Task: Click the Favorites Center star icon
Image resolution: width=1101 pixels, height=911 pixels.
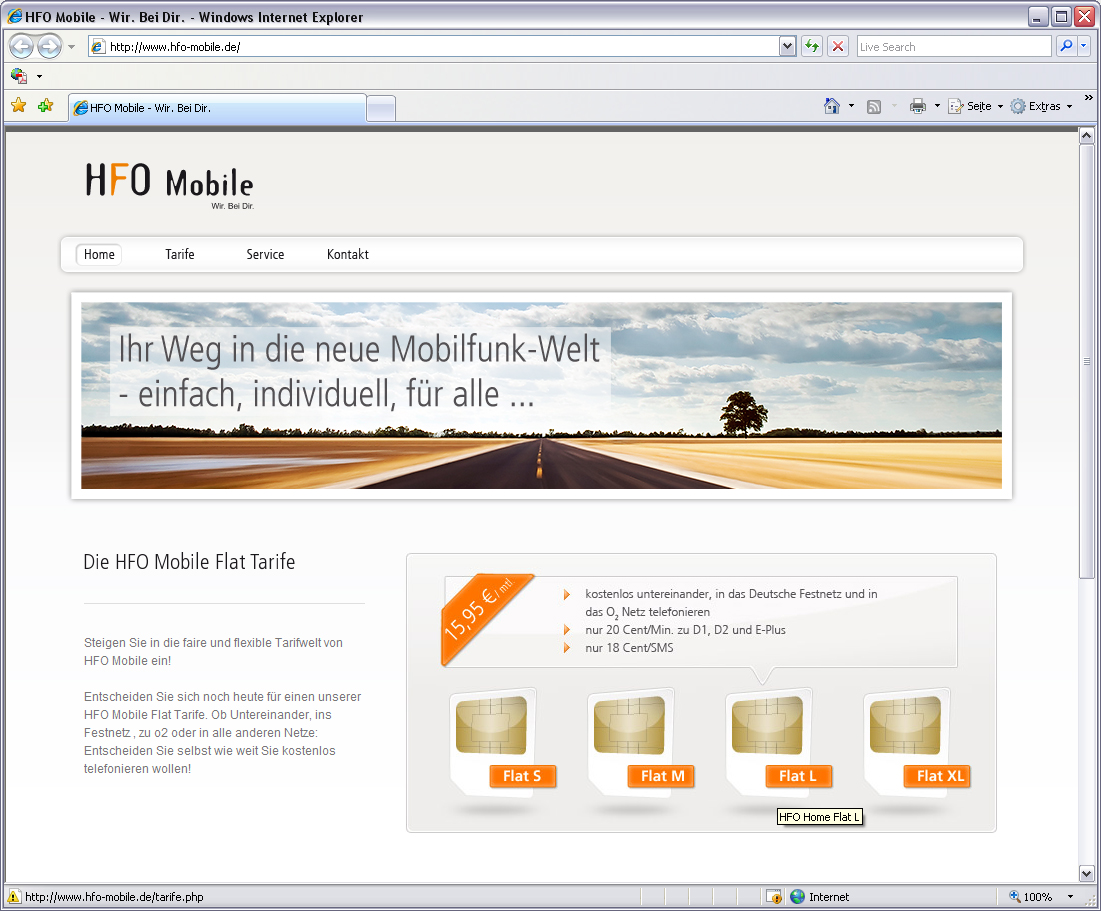Action: (19, 106)
